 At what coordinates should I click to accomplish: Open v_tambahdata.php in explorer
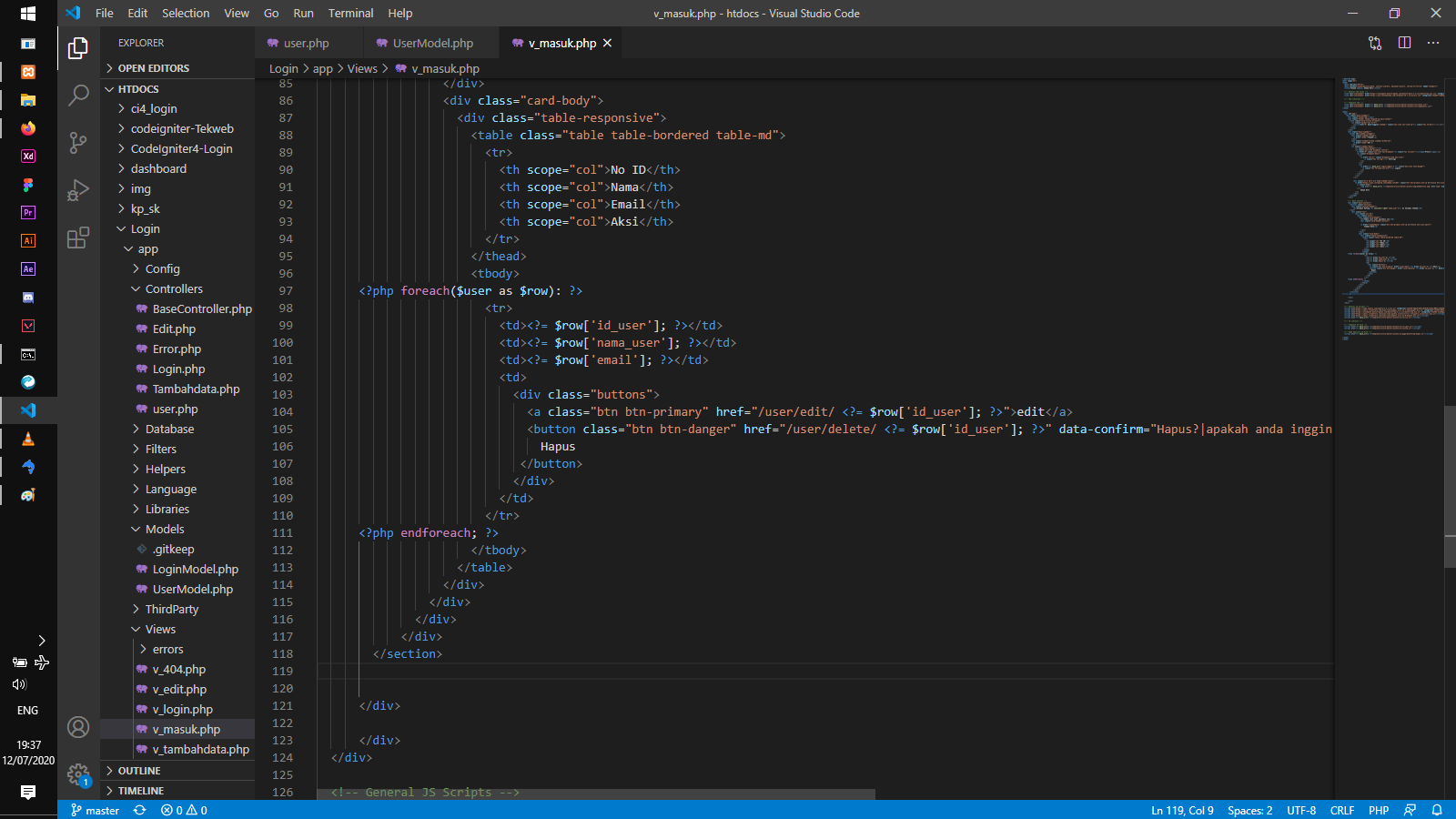(177, 749)
